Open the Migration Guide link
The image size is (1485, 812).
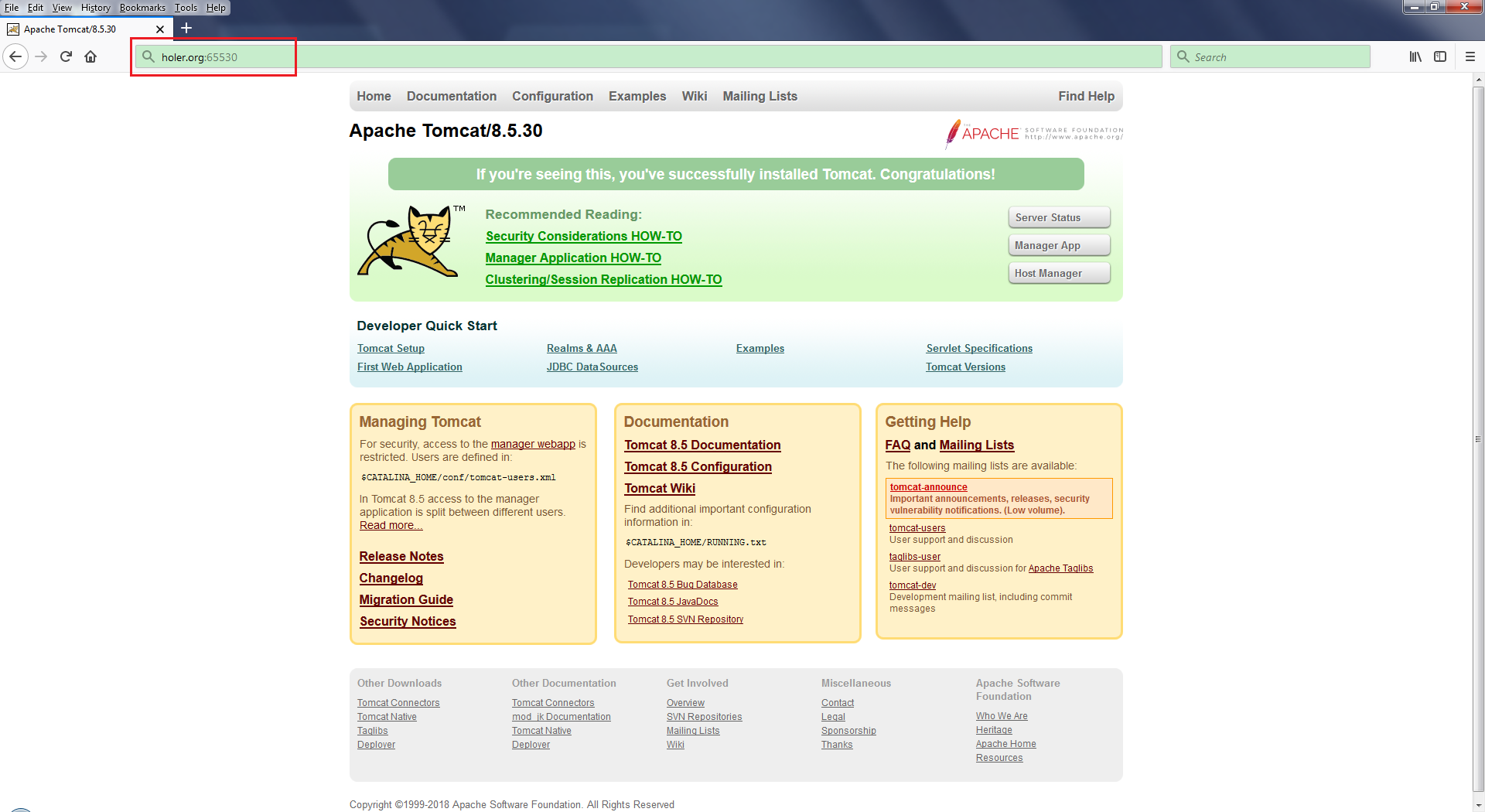click(406, 600)
